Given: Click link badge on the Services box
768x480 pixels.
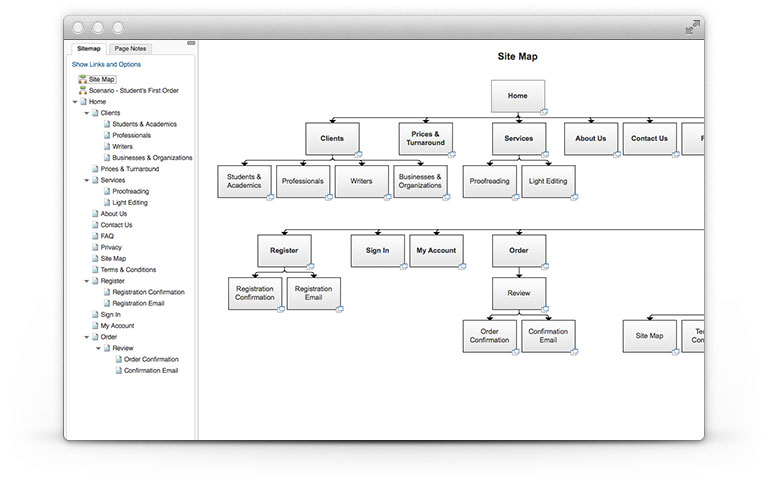Looking at the screenshot, I should pos(545,154).
